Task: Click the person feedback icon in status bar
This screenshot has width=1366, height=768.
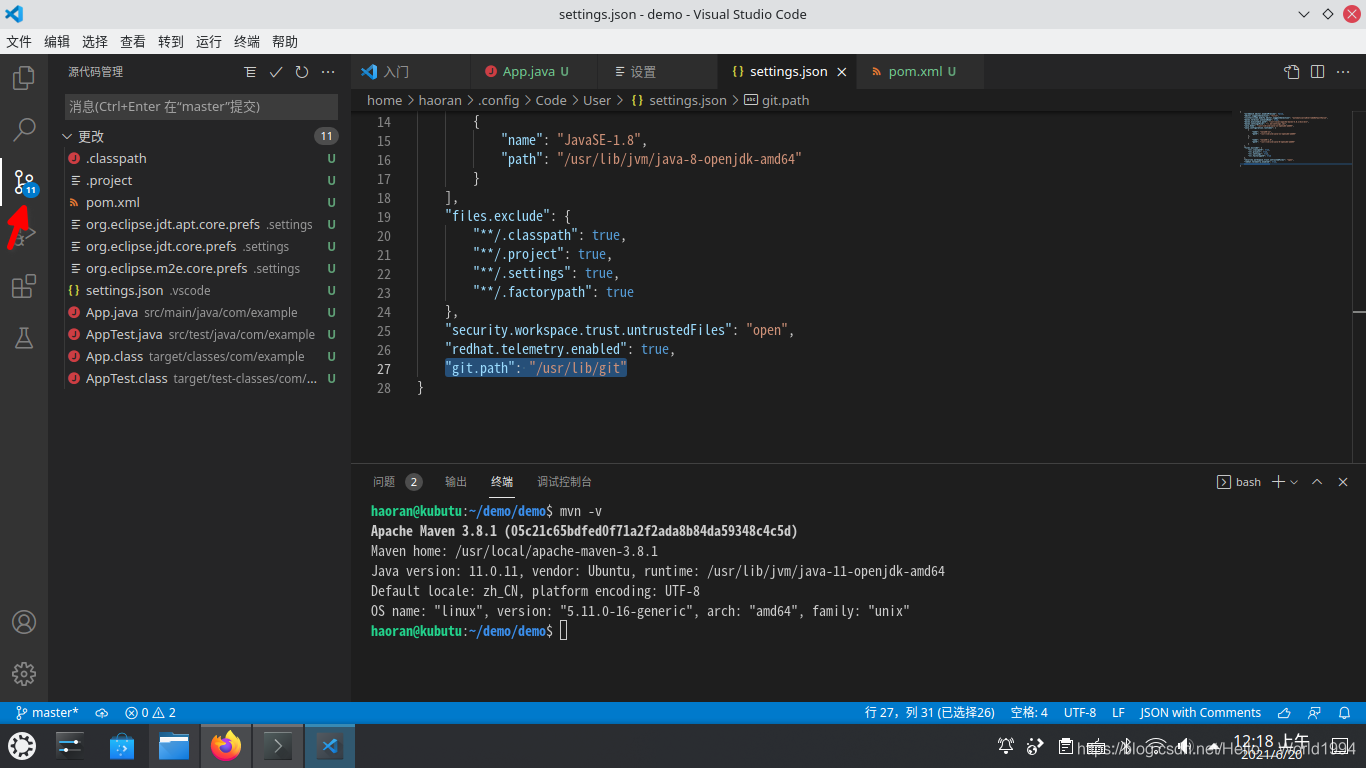Action: coord(1316,713)
